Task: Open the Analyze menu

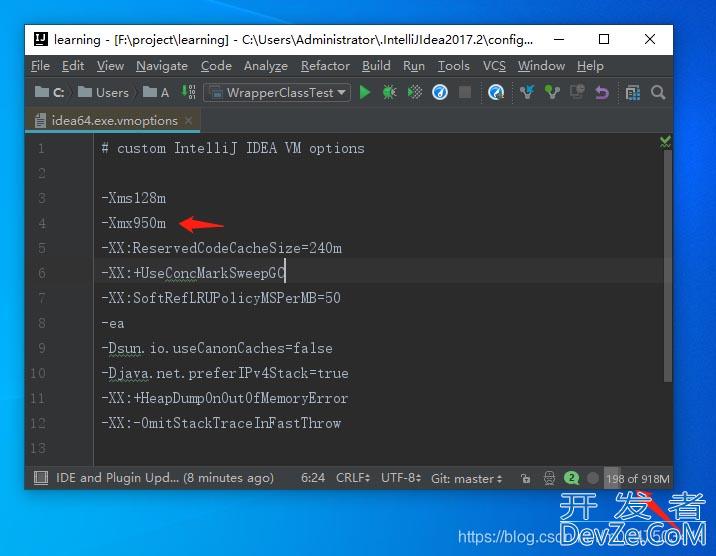Action: pyautogui.click(x=266, y=66)
